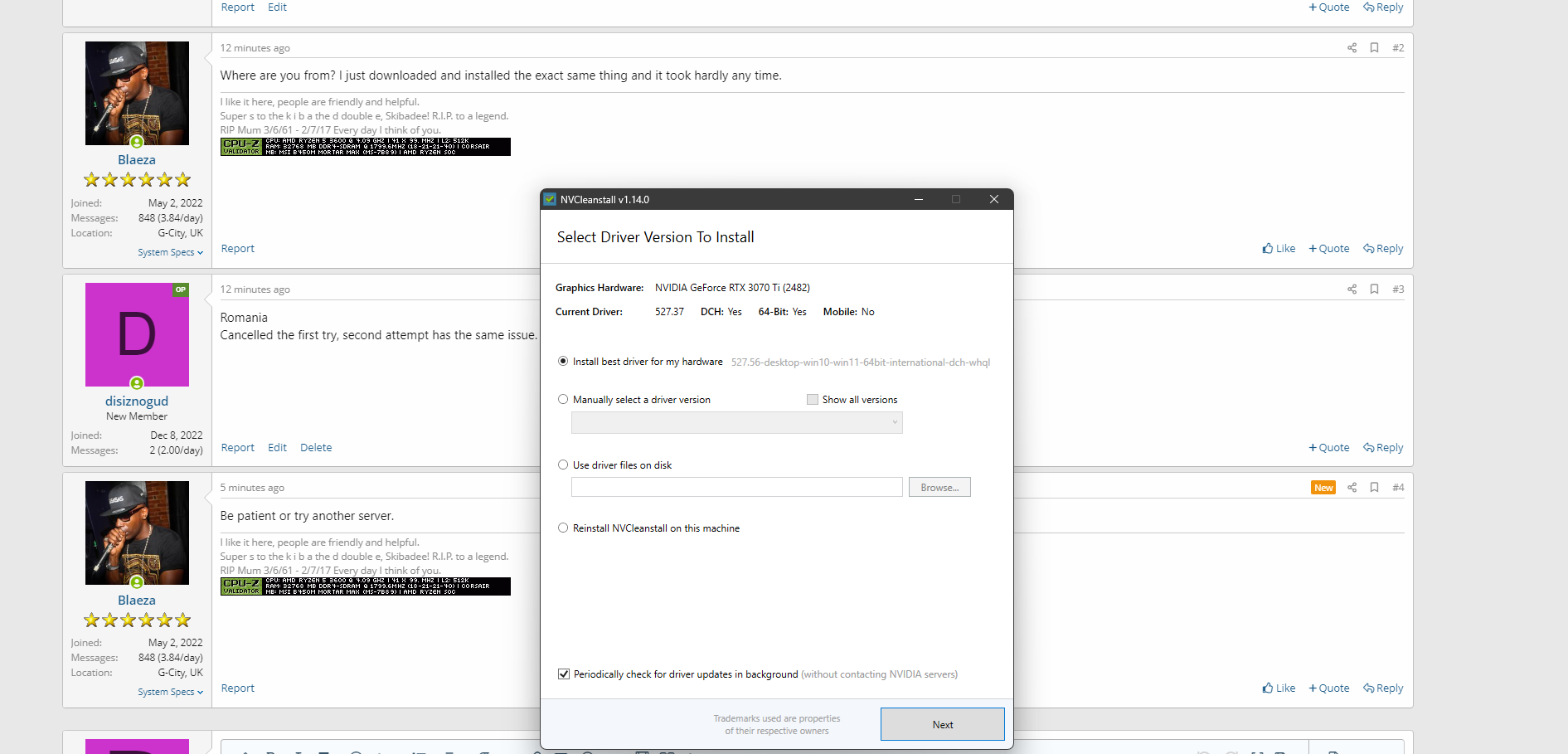Share post #3 via share icon
Image resolution: width=1568 pixels, height=754 pixels.
point(1352,289)
